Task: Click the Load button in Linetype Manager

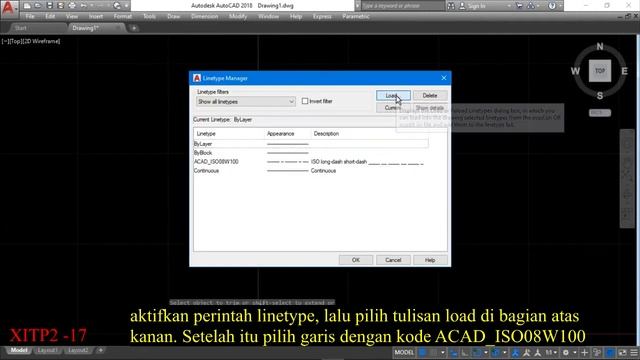Action: point(393,96)
